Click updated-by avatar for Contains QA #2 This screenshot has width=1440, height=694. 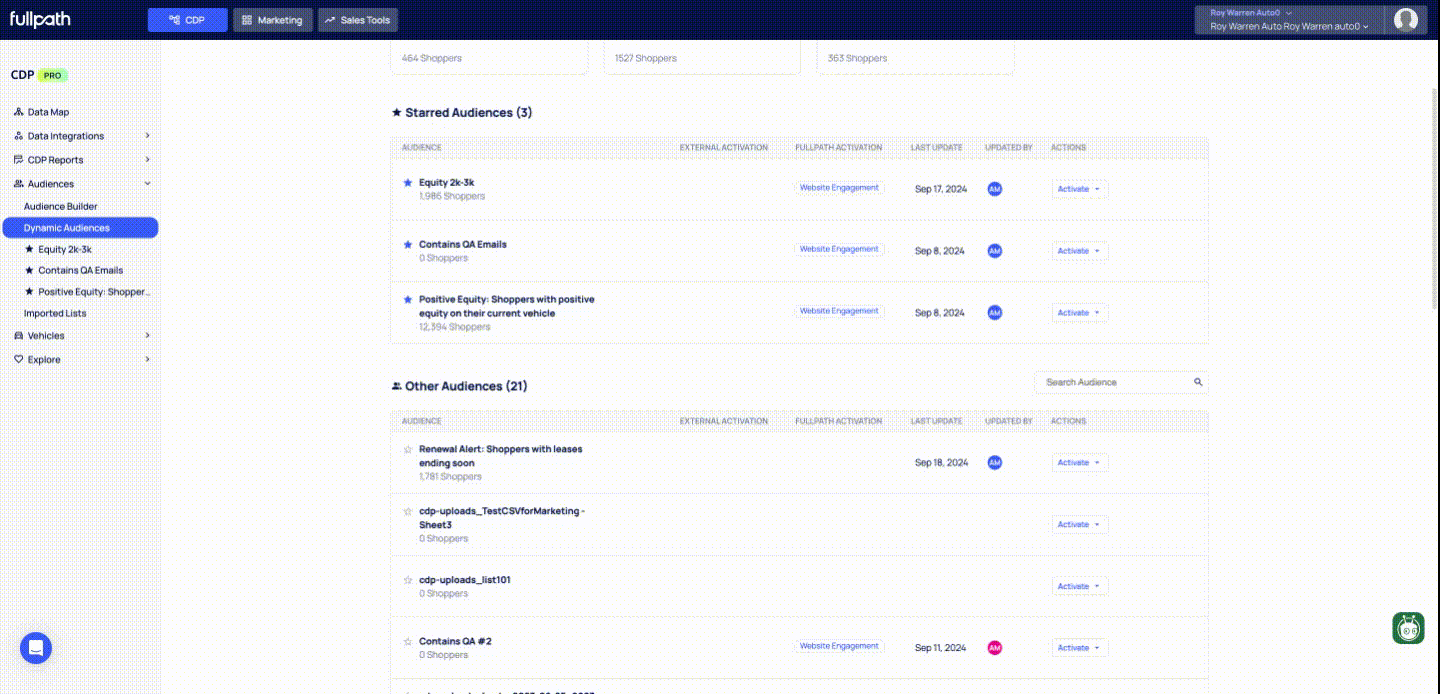point(994,648)
